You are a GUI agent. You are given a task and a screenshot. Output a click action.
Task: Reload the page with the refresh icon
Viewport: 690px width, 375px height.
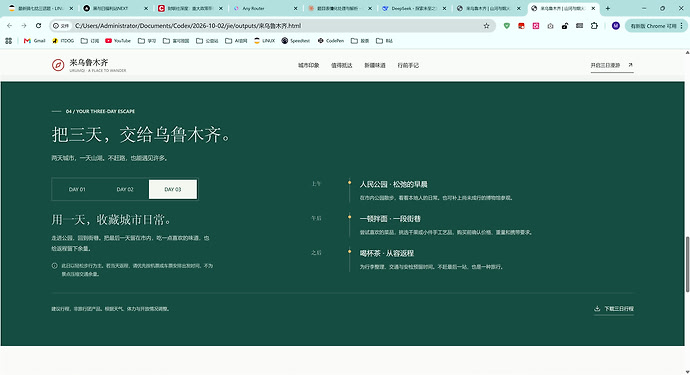tap(38, 26)
